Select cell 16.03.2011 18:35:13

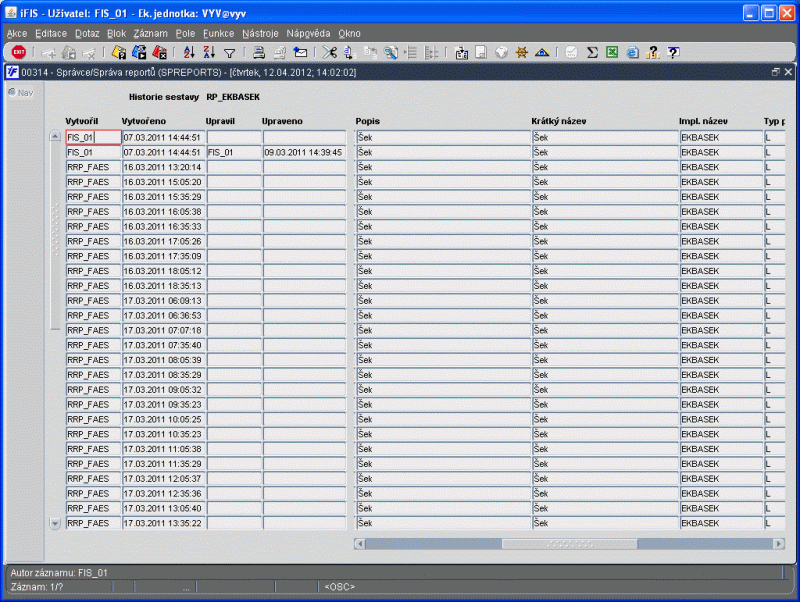click(x=164, y=286)
